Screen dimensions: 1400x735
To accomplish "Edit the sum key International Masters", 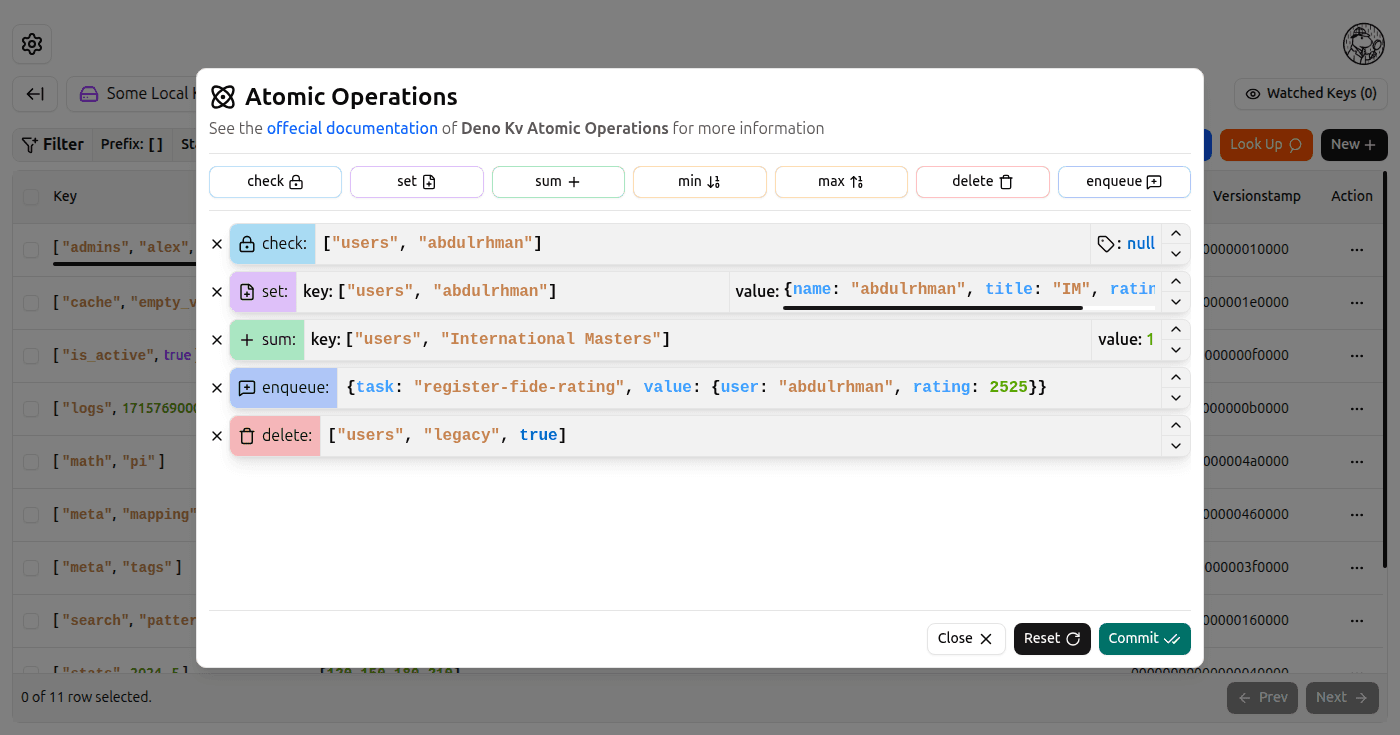I will coord(697,340).
